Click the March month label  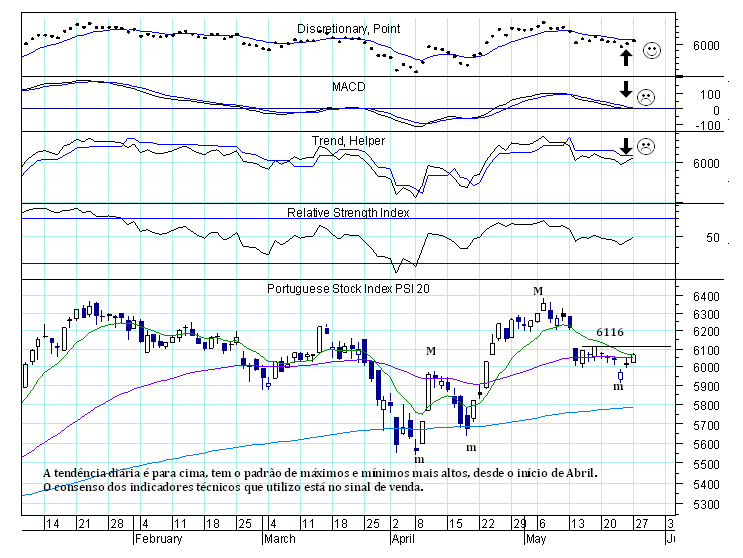point(280,539)
